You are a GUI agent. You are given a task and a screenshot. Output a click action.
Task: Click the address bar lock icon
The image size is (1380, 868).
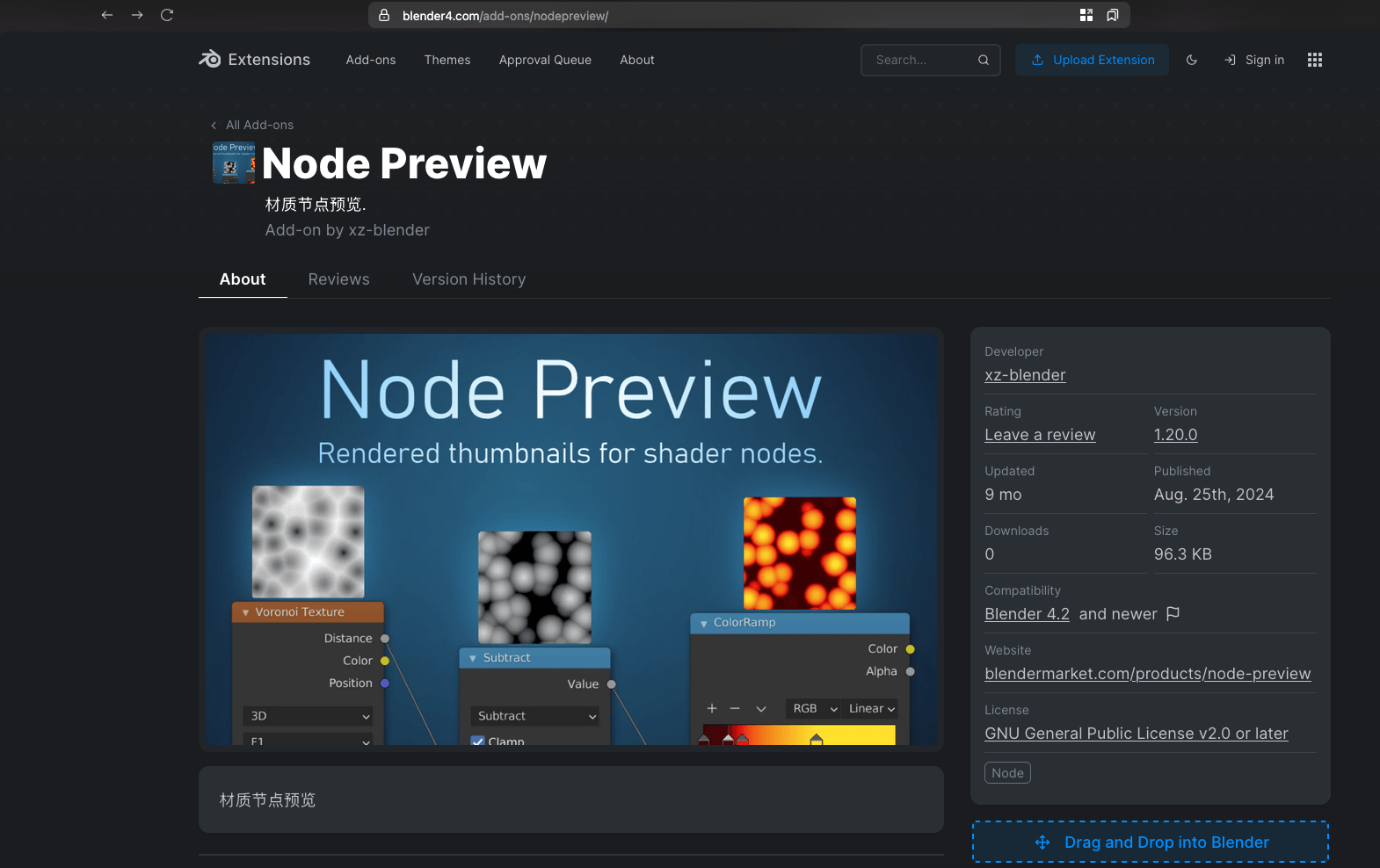384,16
